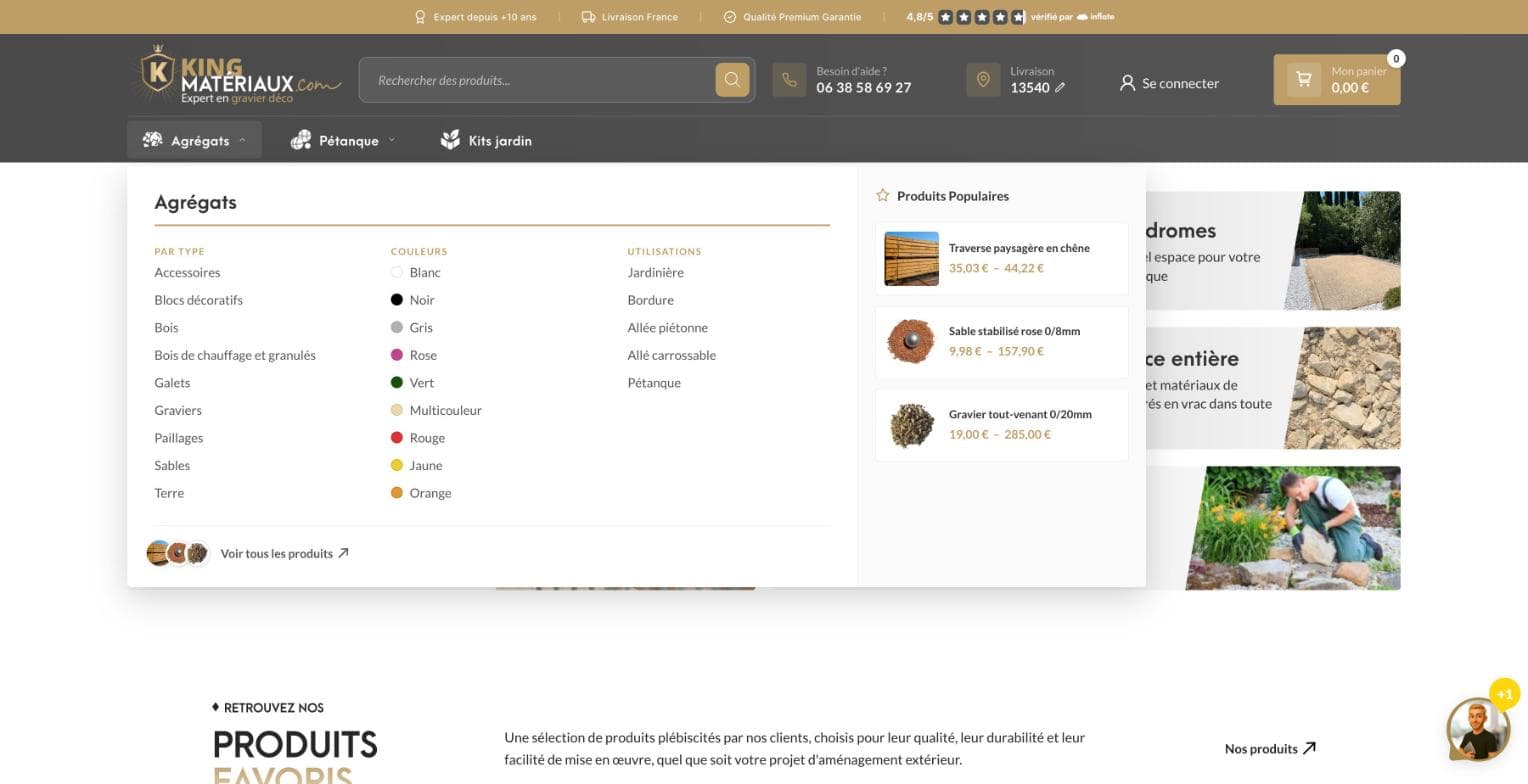The image size is (1528, 784).
Task: Click the Kits jardin leaf icon
Action: (x=450, y=140)
